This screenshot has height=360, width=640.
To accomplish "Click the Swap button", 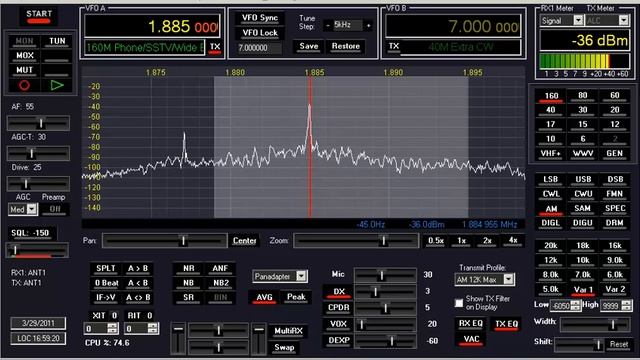I will [284, 348].
